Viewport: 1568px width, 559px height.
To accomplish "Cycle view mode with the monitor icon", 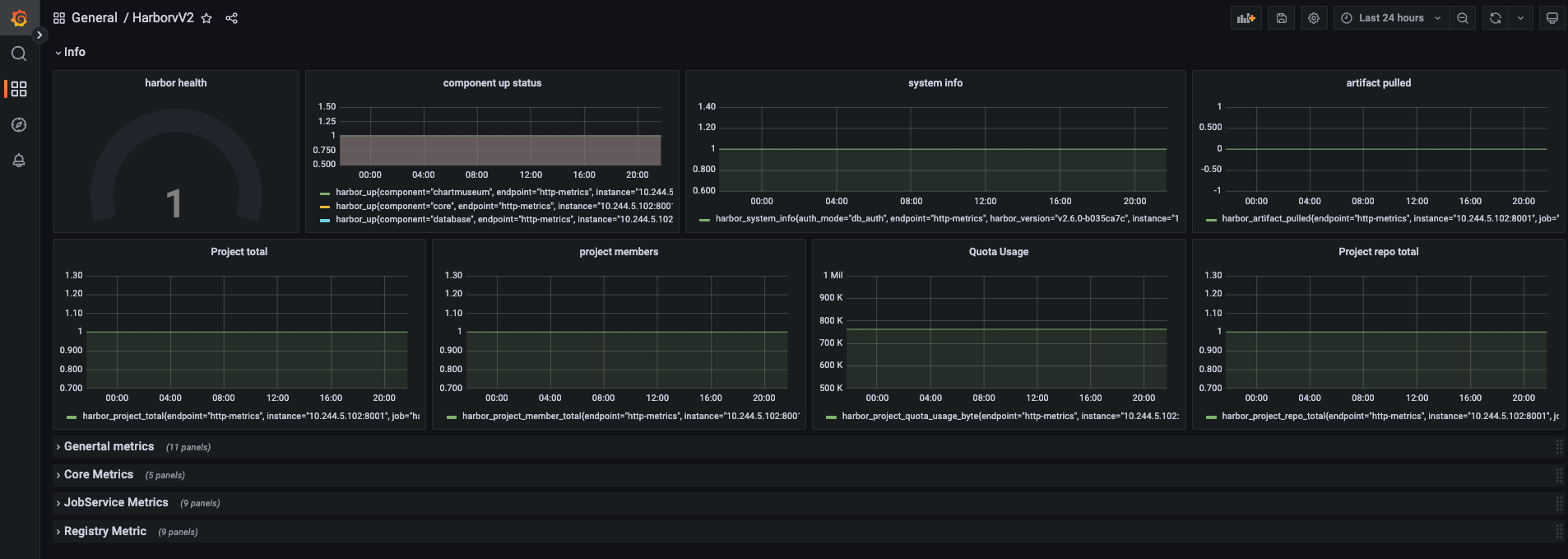I will coord(1552,18).
